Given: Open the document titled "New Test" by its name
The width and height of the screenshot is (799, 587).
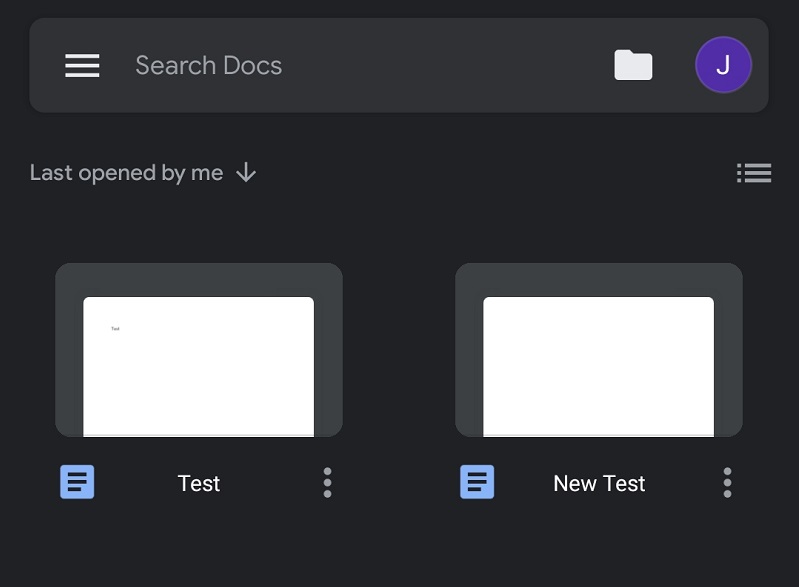Looking at the screenshot, I should (599, 484).
